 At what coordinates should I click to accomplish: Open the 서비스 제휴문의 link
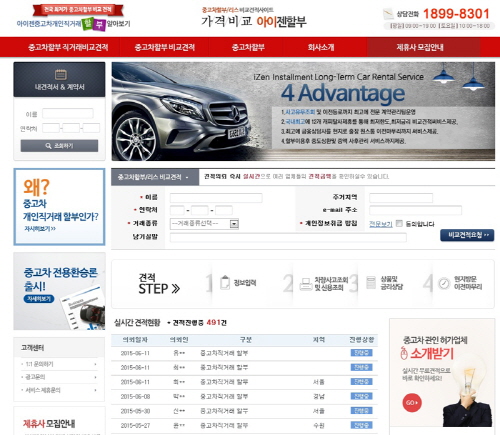click(x=43, y=390)
